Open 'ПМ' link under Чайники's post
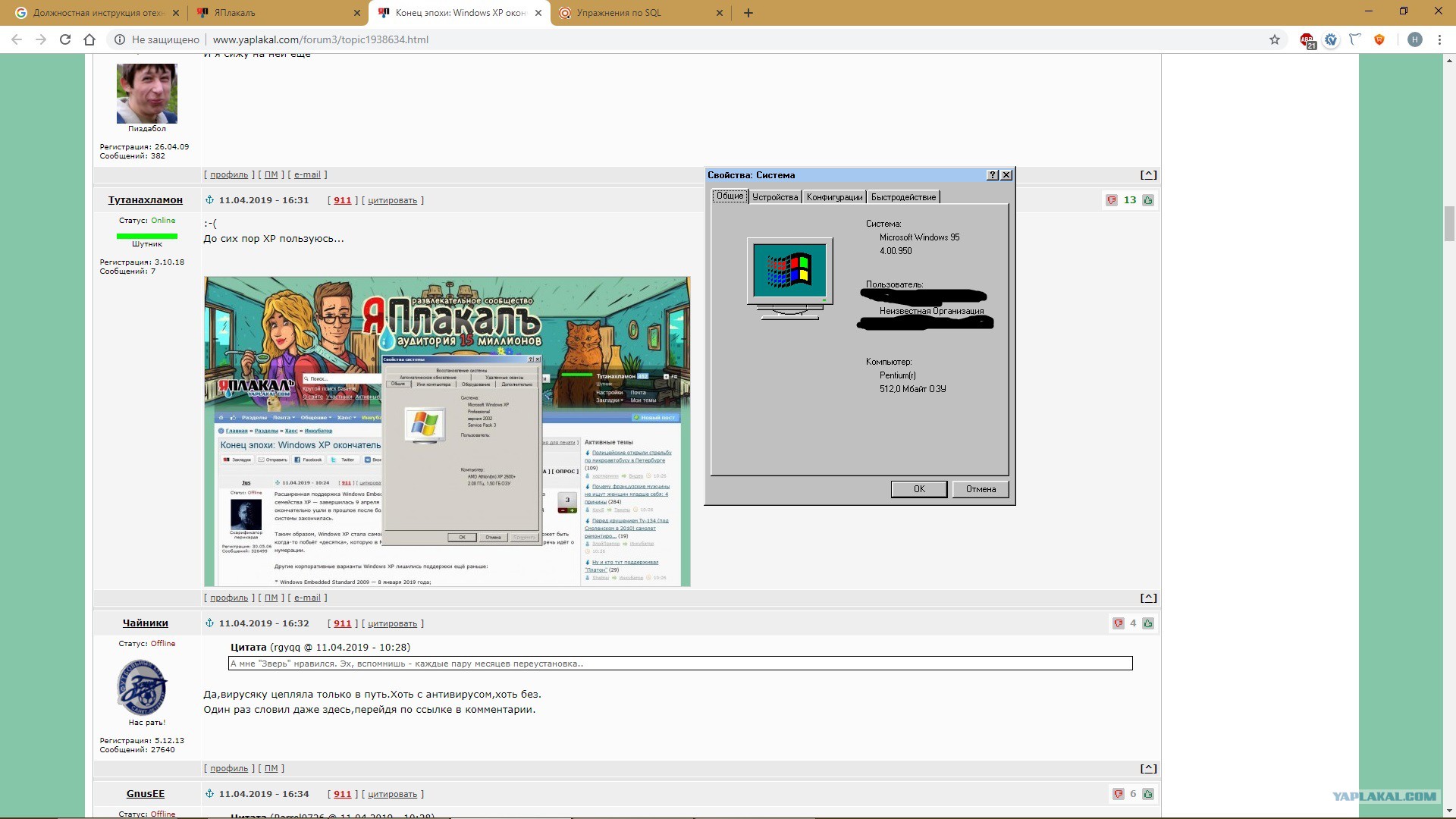 (x=271, y=768)
